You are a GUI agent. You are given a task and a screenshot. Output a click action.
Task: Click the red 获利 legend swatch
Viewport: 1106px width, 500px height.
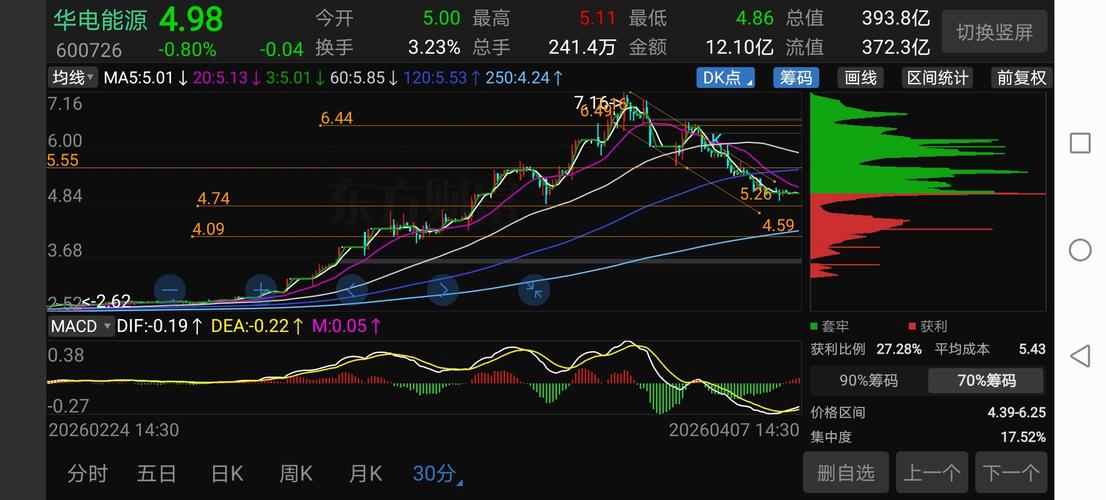[x=912, y=327]
